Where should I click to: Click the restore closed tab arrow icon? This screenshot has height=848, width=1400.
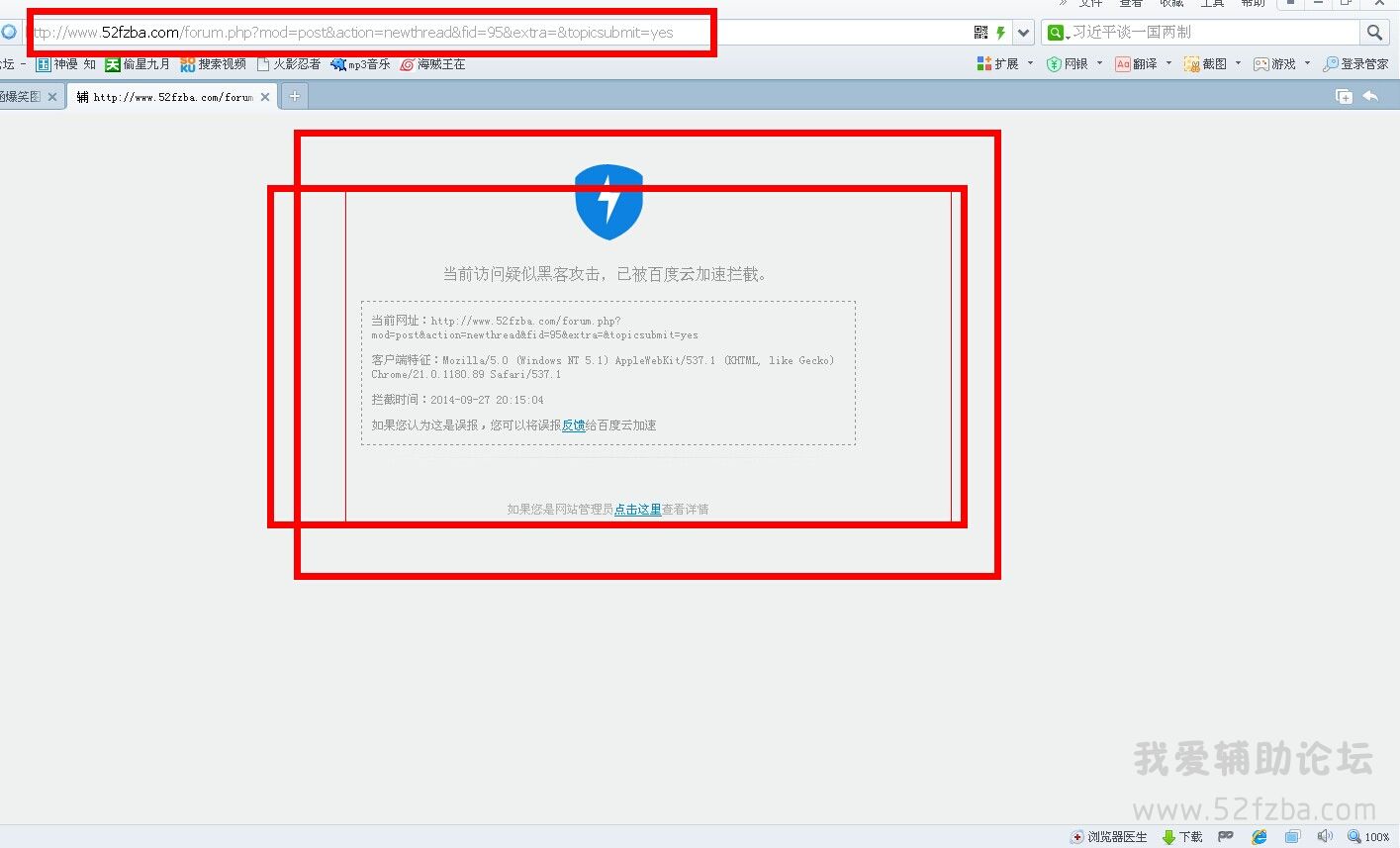point(1370,96)
